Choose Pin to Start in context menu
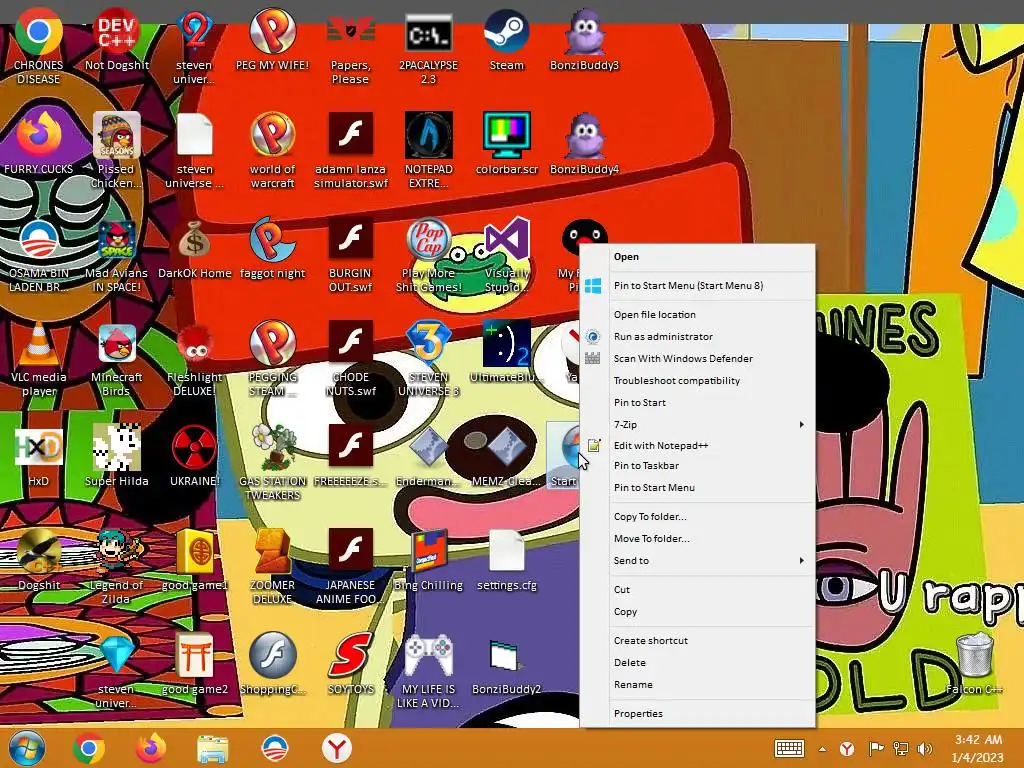The image size is (1024, 768). (x=697, y=402)
